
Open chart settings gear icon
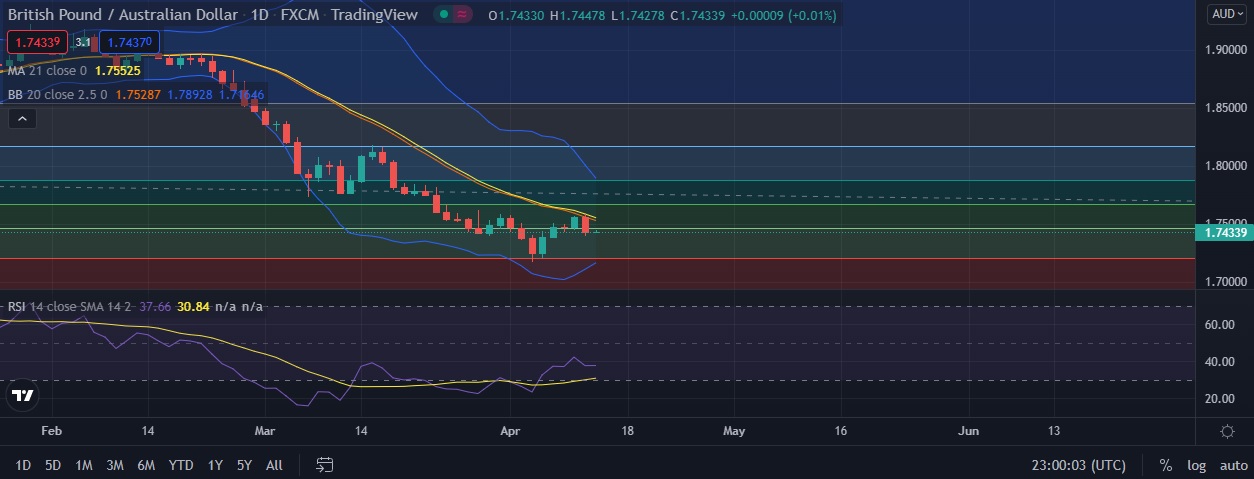coord(1227,431)
